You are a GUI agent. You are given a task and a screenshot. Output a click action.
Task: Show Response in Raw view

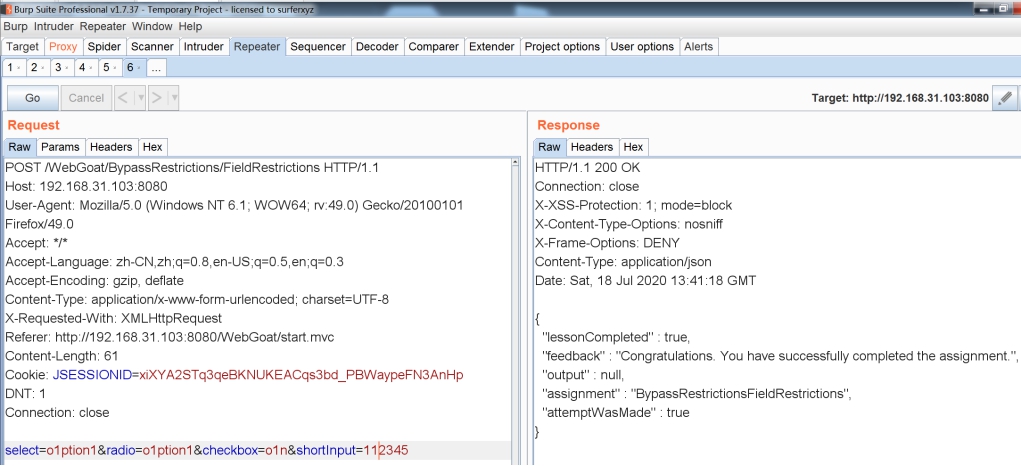[550, 147]
